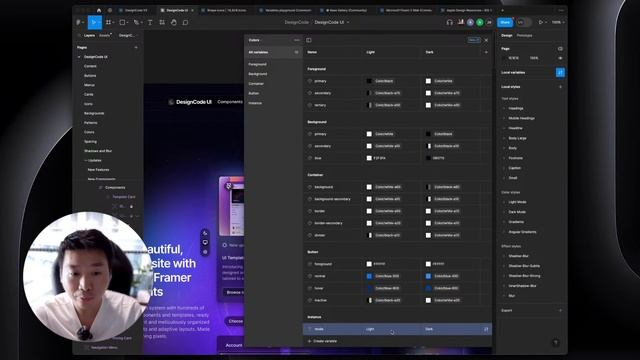Screen dimensions: 640x360
Task: Click the edit-variable icon on the mode row
Action: coord(486,329)
